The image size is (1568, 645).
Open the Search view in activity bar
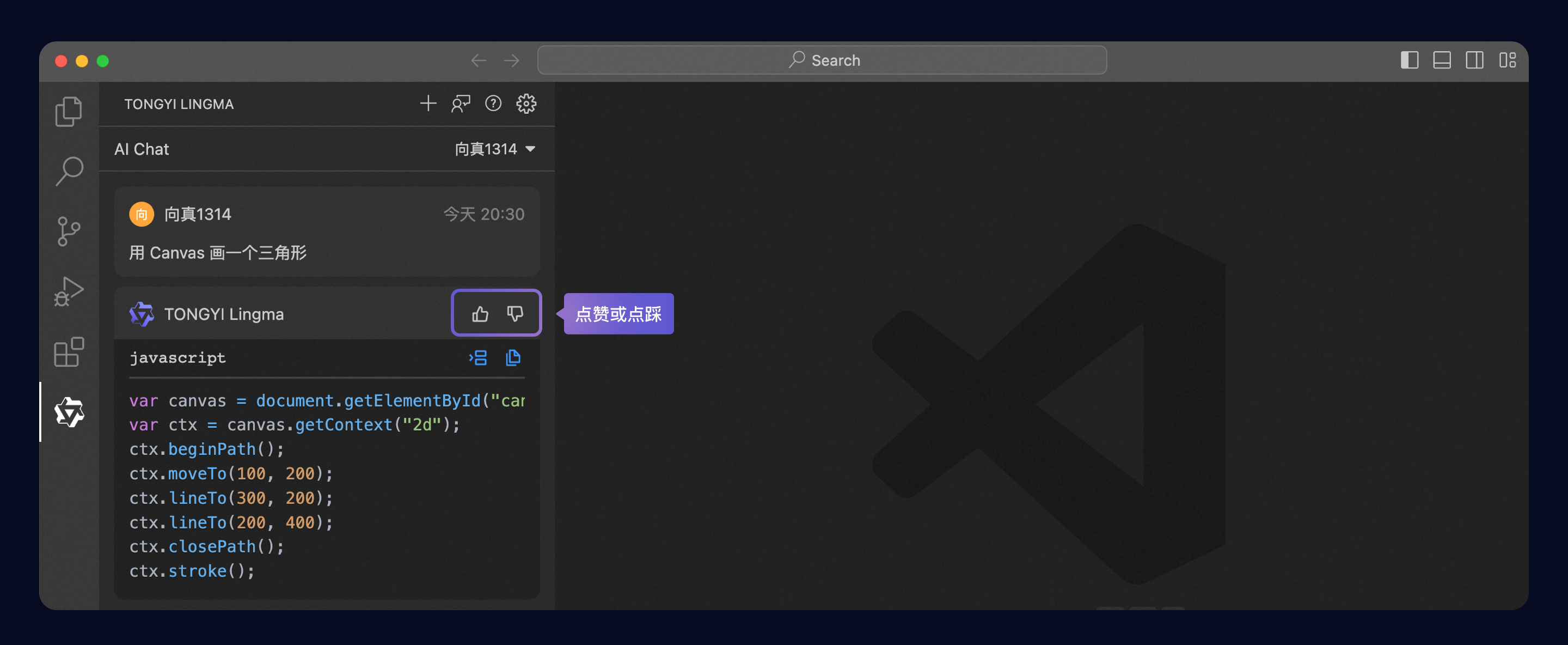click(x=69, y=171)
